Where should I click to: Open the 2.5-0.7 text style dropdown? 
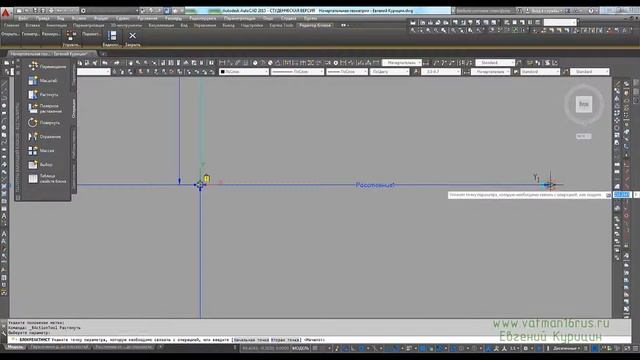pos(441,72)
